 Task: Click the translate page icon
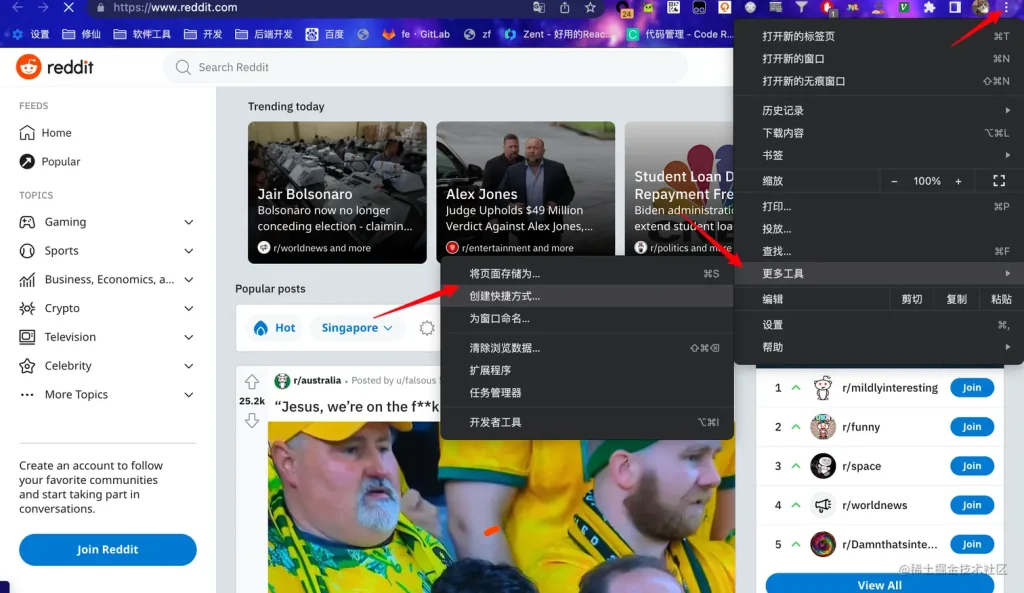pyautogui.click(x=539, y=7)
